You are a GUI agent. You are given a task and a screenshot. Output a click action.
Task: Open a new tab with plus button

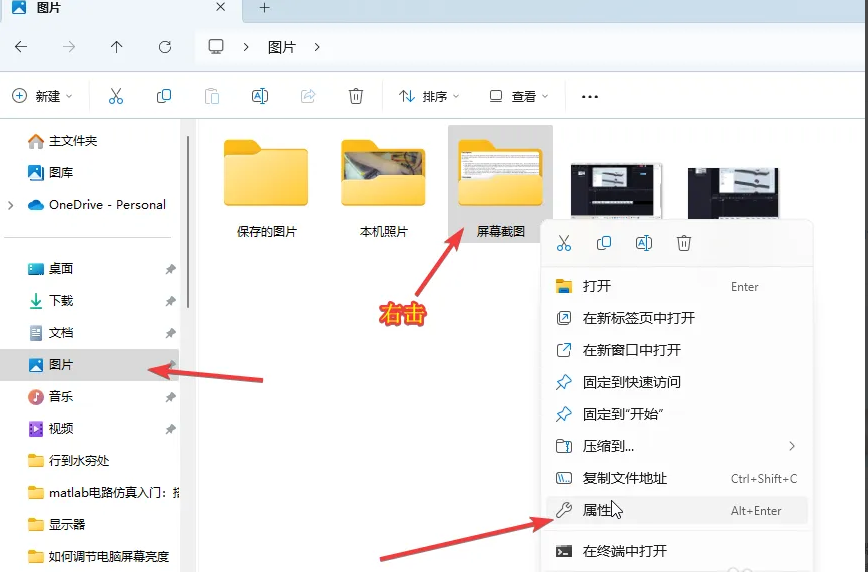pyautogui.click(x=264, y=8)
